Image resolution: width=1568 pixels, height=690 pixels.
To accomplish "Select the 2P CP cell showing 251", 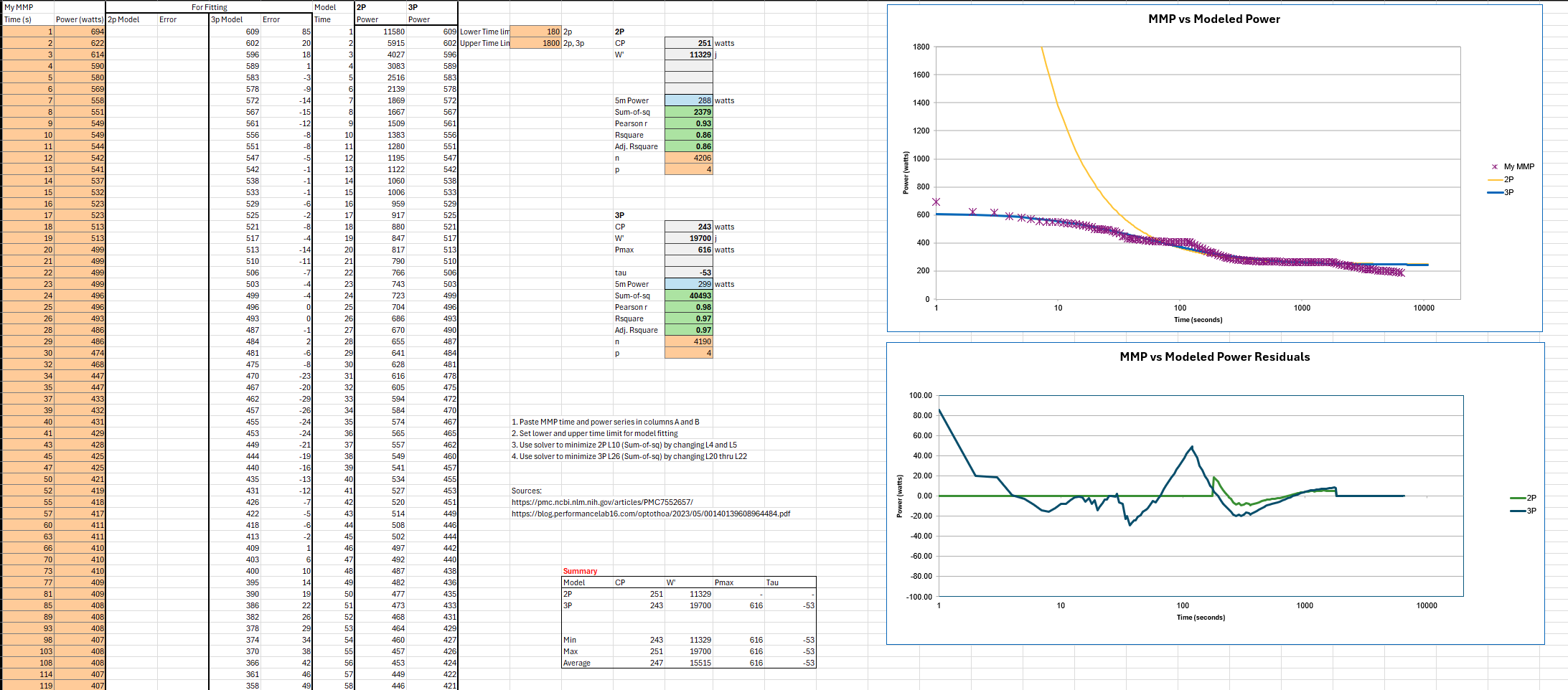I will (x=689, y=43).
